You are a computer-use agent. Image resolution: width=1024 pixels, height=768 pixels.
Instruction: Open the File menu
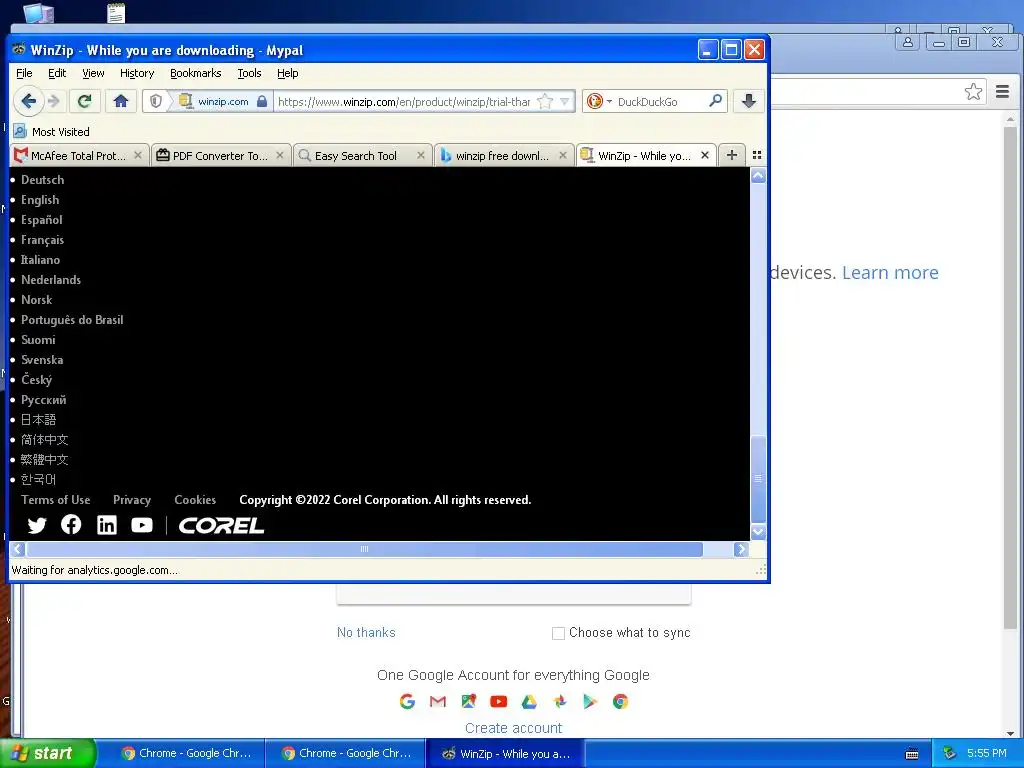pyautogui.click(x=24, y=73)
